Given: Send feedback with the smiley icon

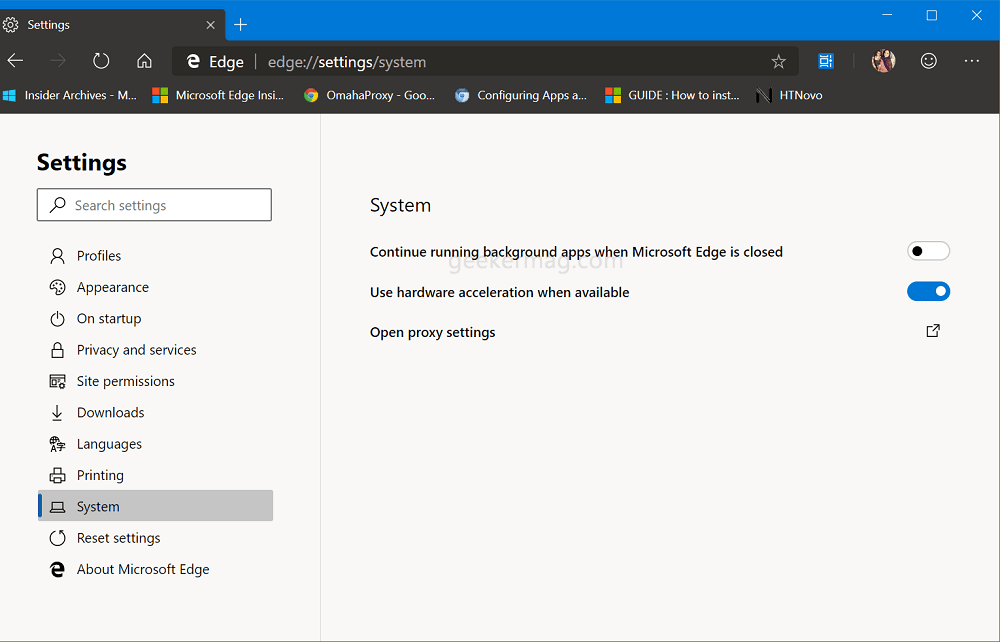Looking at the screenshot, I should [x=929, y=61].
